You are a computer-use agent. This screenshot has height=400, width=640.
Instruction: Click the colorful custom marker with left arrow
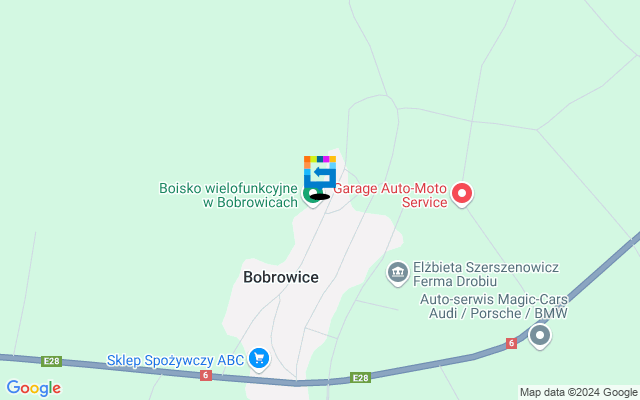(320, 172)
